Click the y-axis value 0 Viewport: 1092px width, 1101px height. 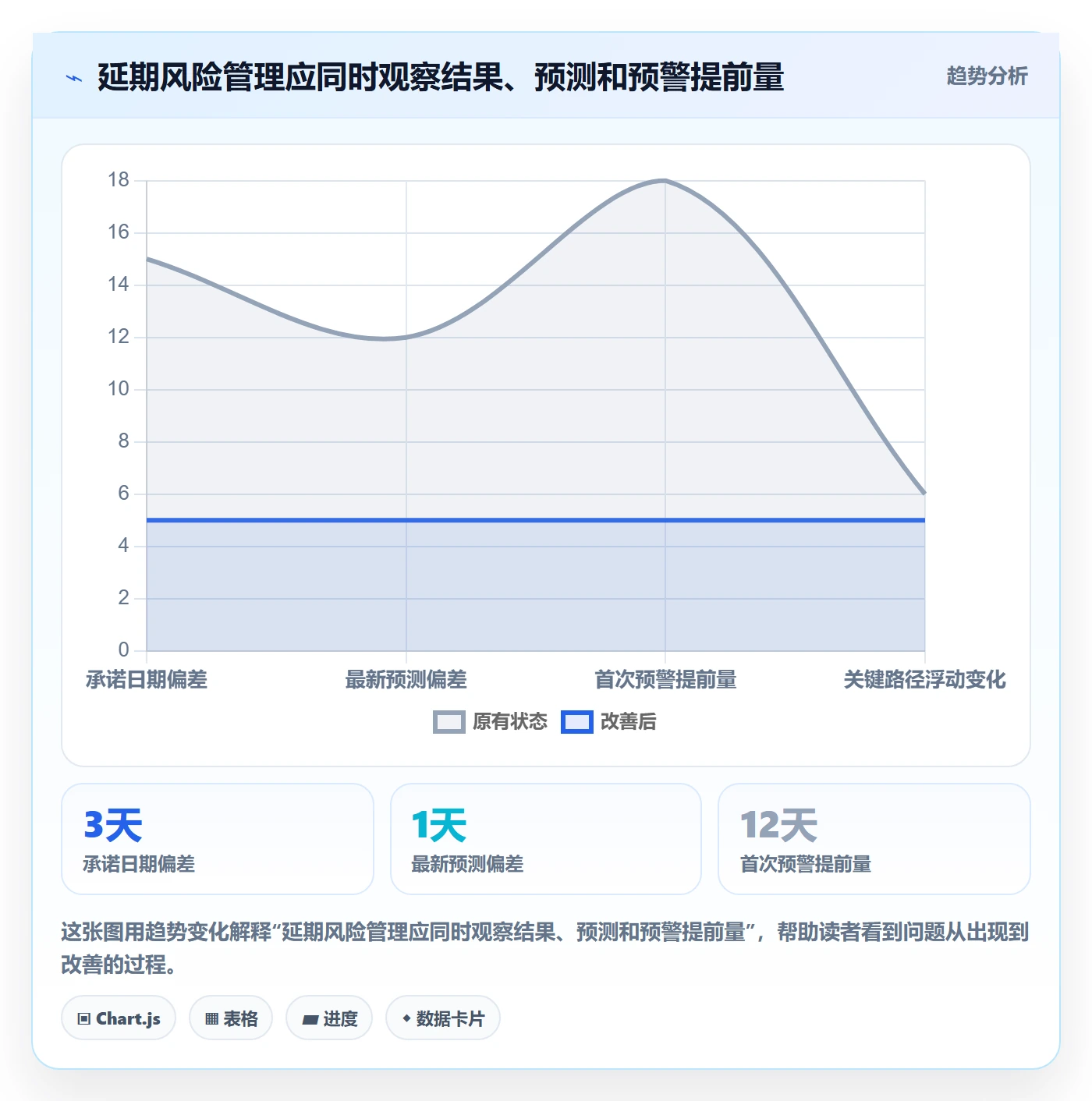(123, 650)
